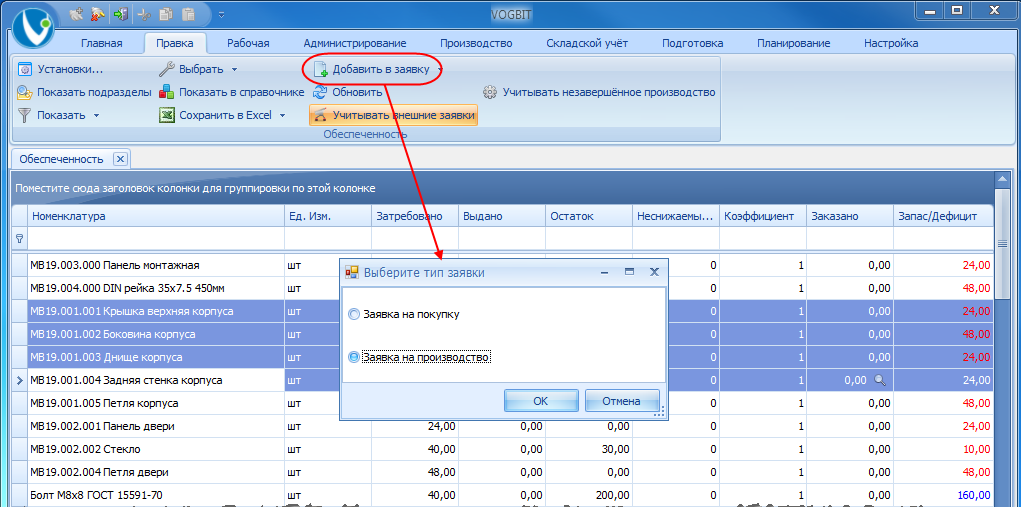The width and height of the screenshot is (1021, 507).
Task: Click Показать в справочнике icon
Action: 167,92
